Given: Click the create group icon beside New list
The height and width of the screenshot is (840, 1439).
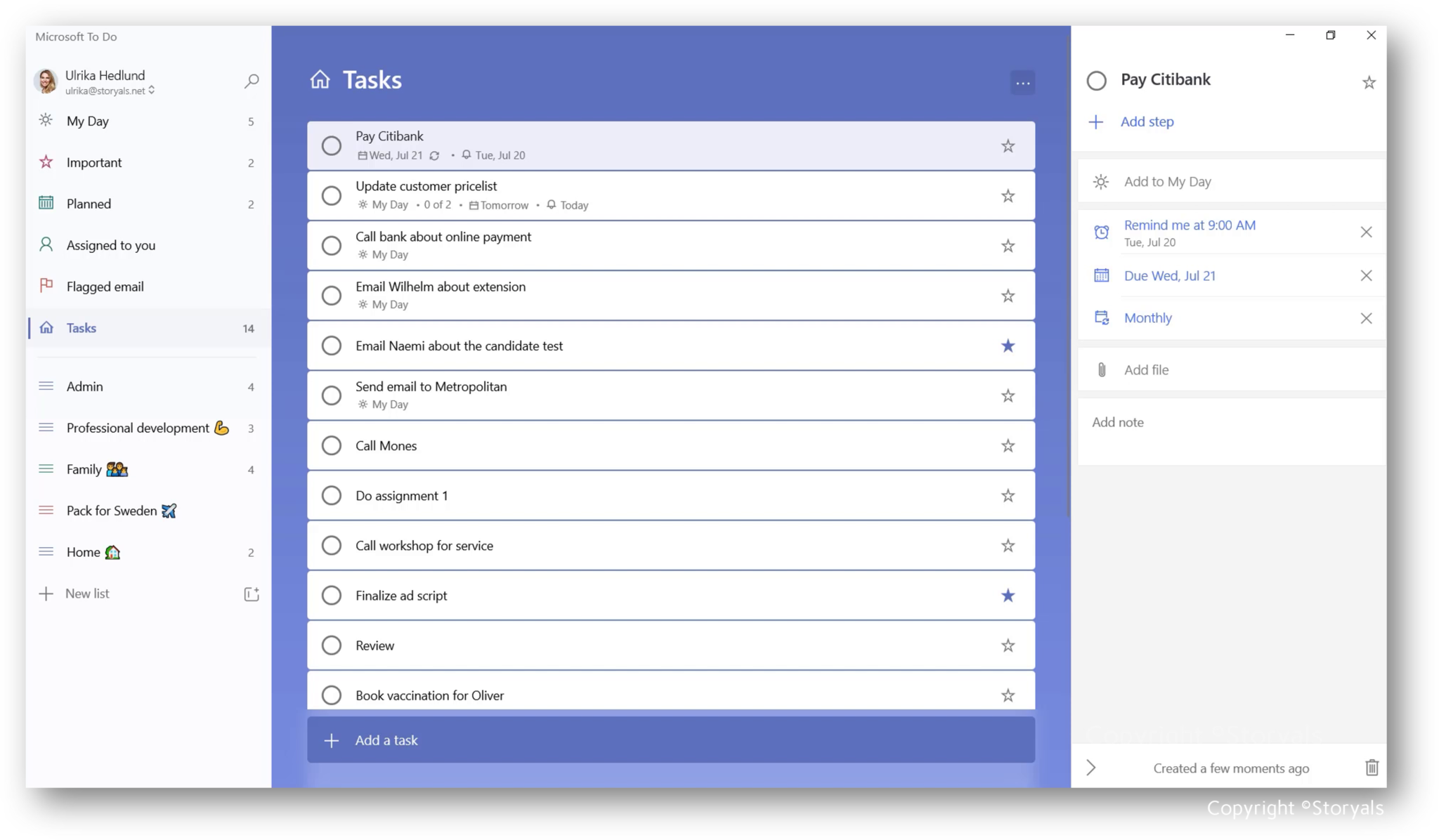Looking at the screenshot, I should coord(252,593).
